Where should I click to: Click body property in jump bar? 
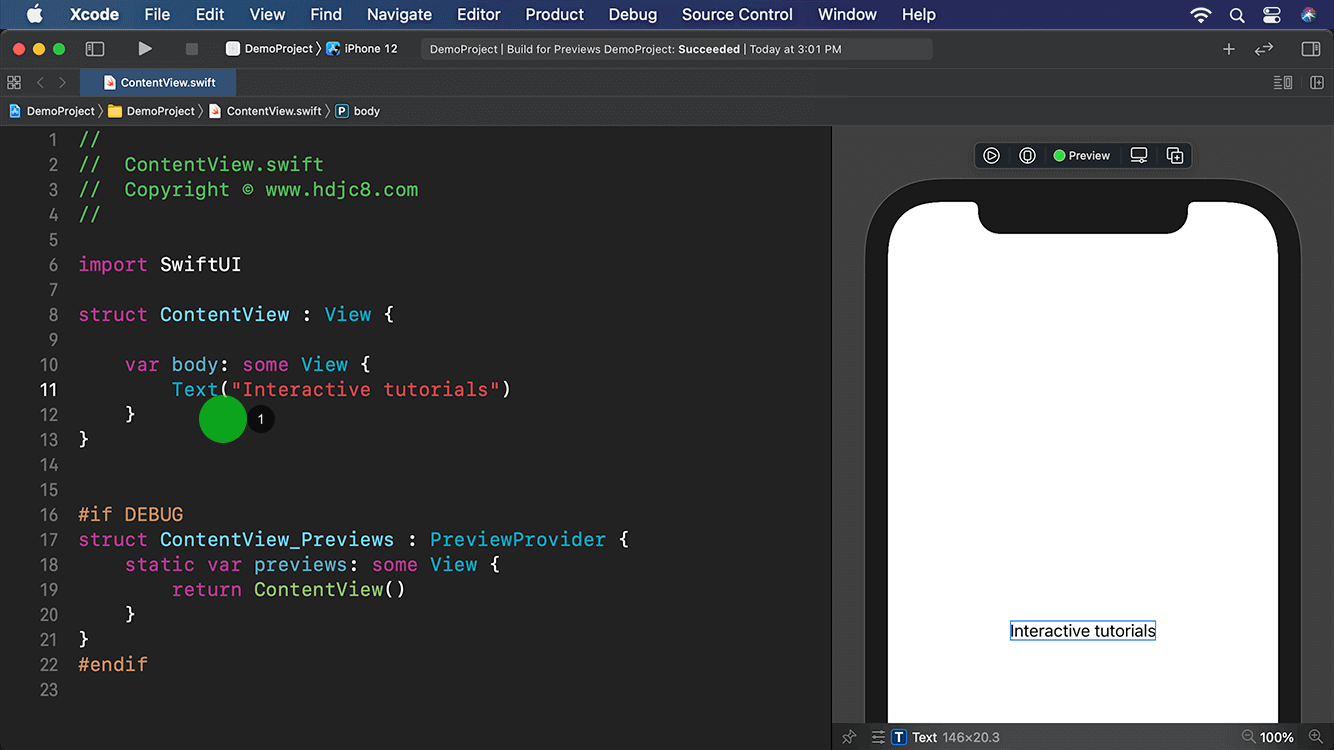point(358,111)
